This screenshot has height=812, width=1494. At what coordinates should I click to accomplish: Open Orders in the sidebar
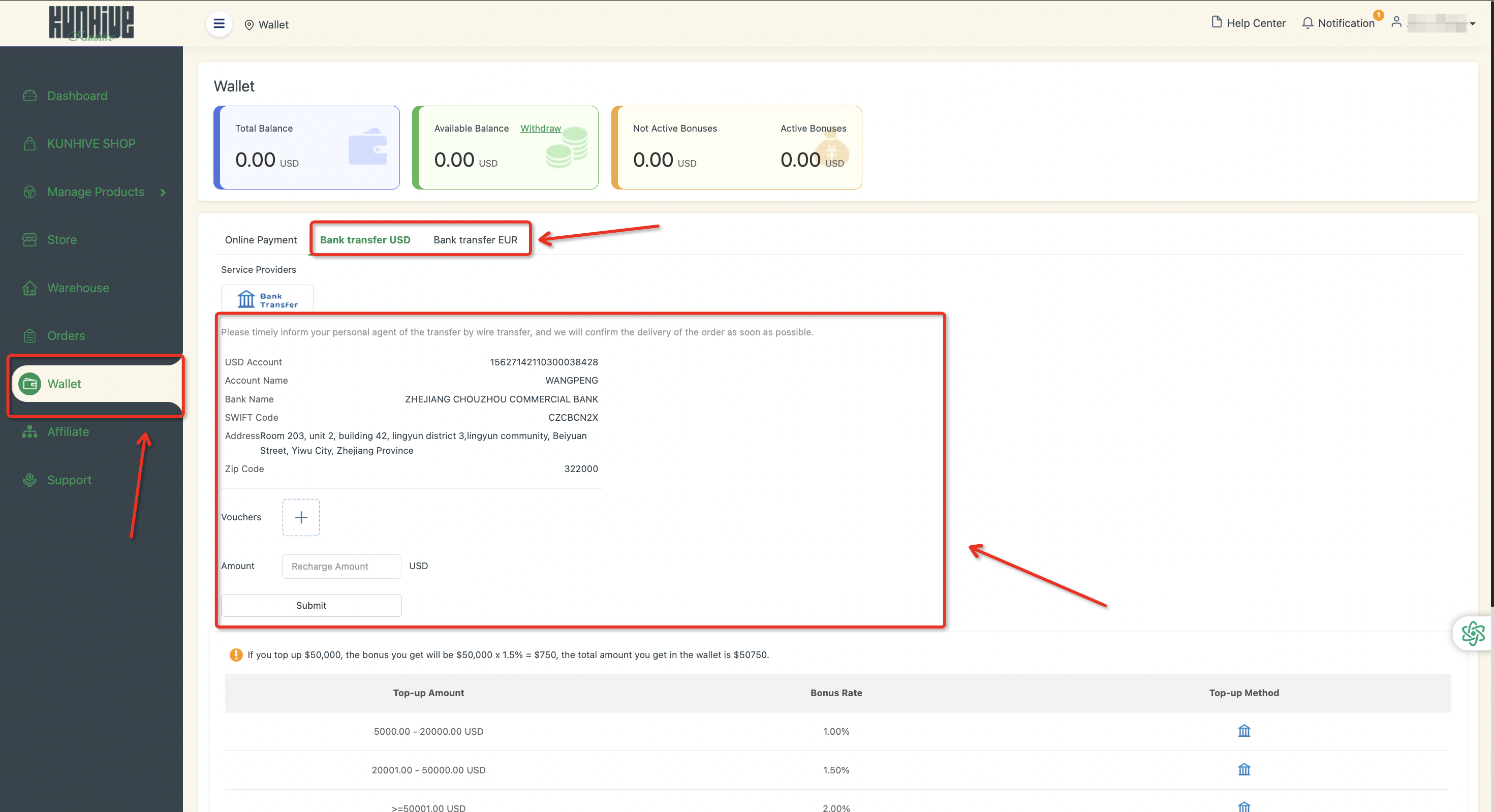tap(66, 335)
